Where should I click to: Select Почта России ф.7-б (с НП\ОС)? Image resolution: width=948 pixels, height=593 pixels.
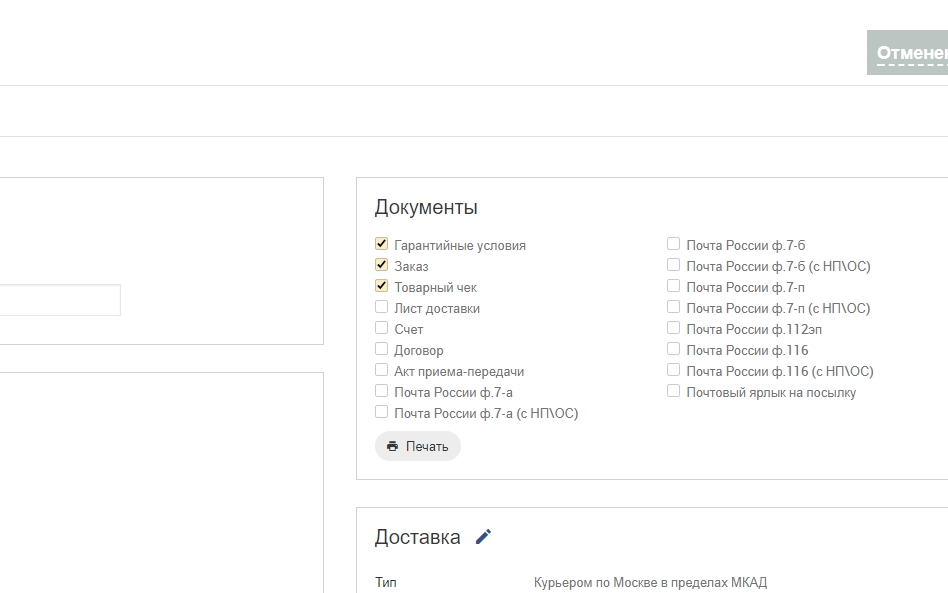point(673,265)
